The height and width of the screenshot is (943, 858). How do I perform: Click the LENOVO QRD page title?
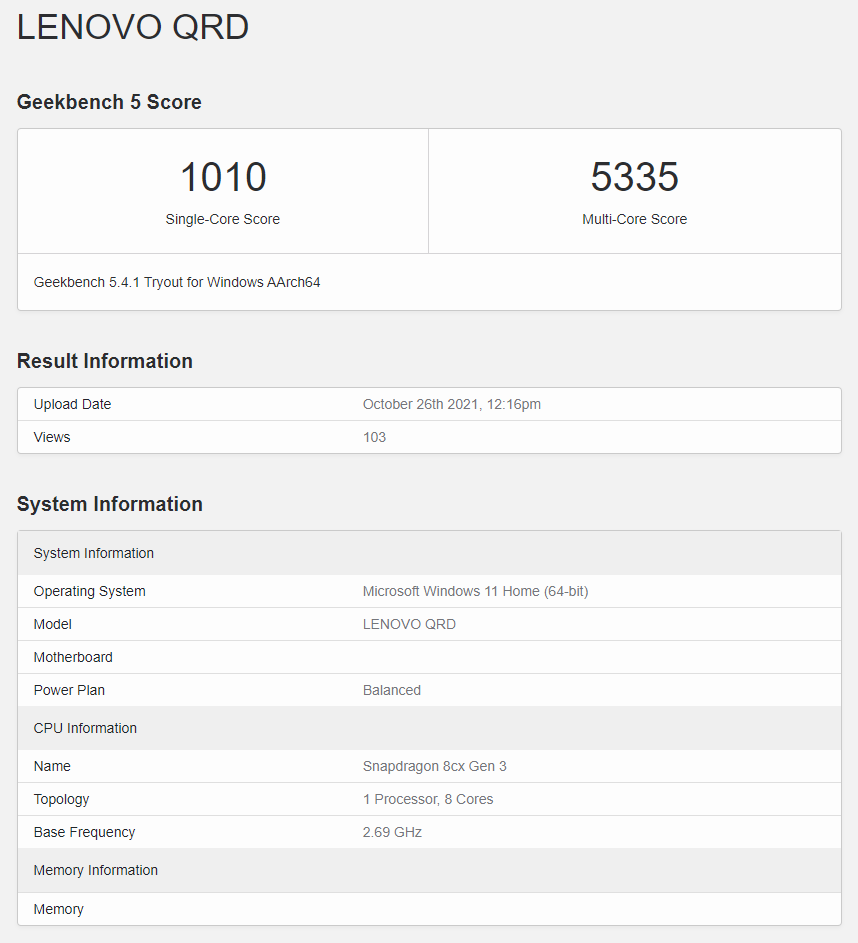(133, 27)
